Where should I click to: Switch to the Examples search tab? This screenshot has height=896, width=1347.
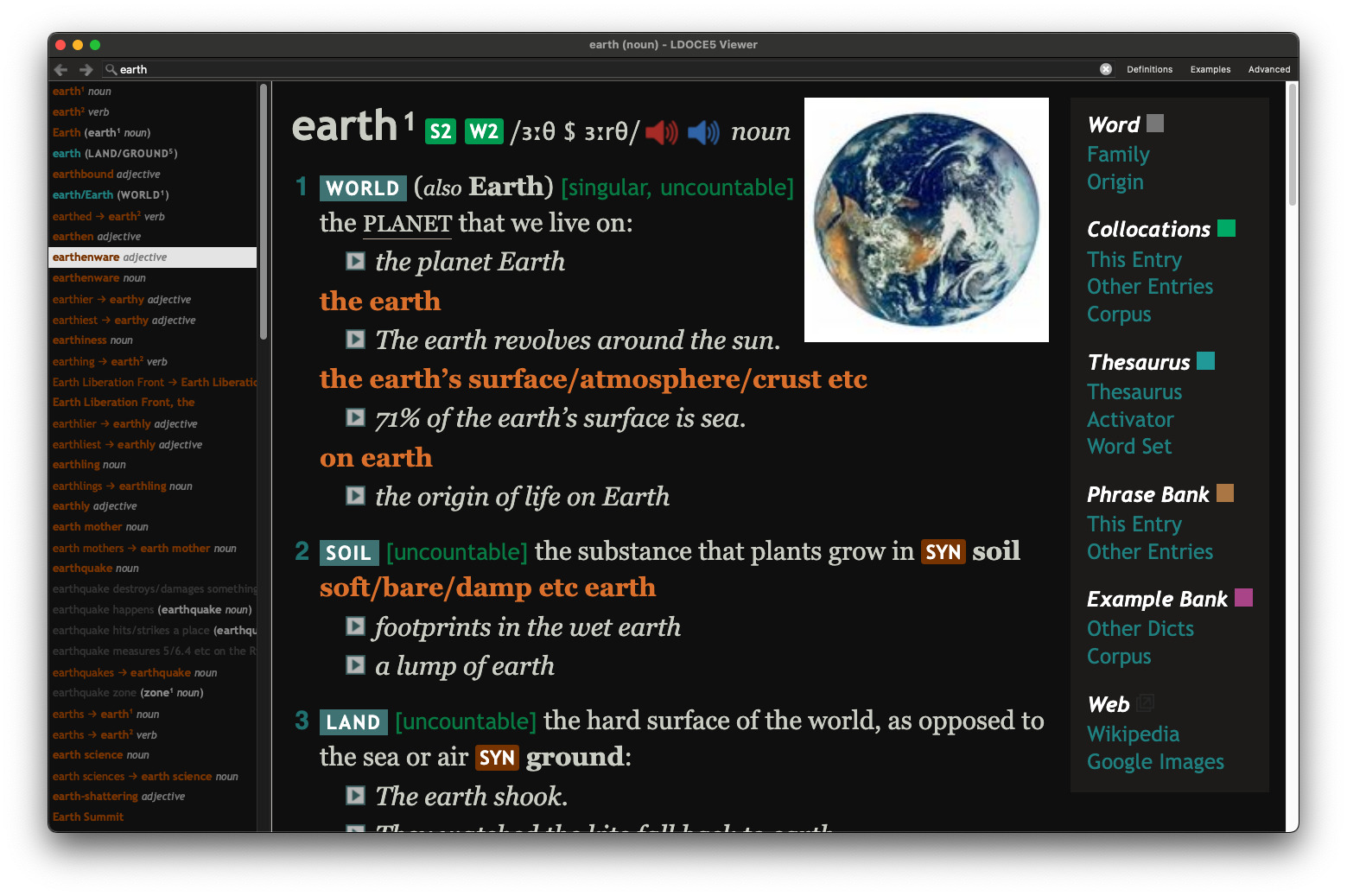point(1210,69)
